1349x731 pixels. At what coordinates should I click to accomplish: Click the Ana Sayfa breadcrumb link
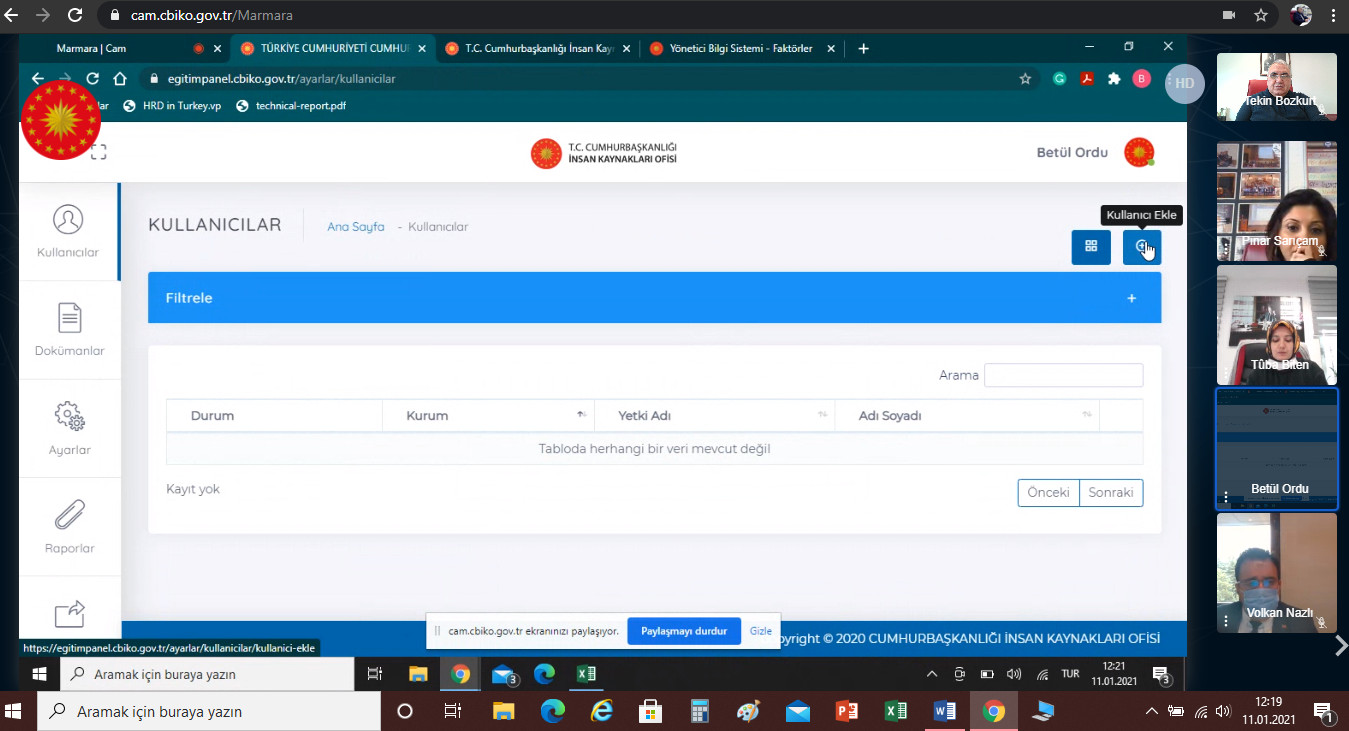[355, 227]
